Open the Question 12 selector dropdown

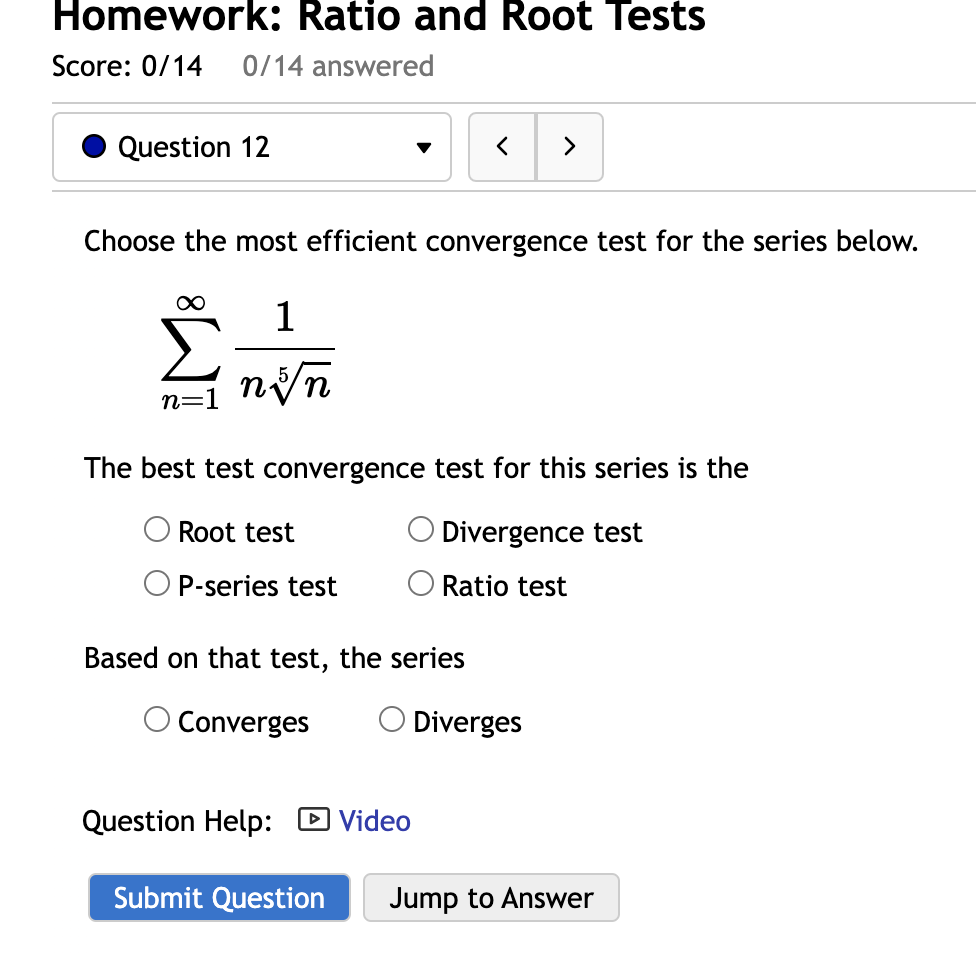coord(251,146)
